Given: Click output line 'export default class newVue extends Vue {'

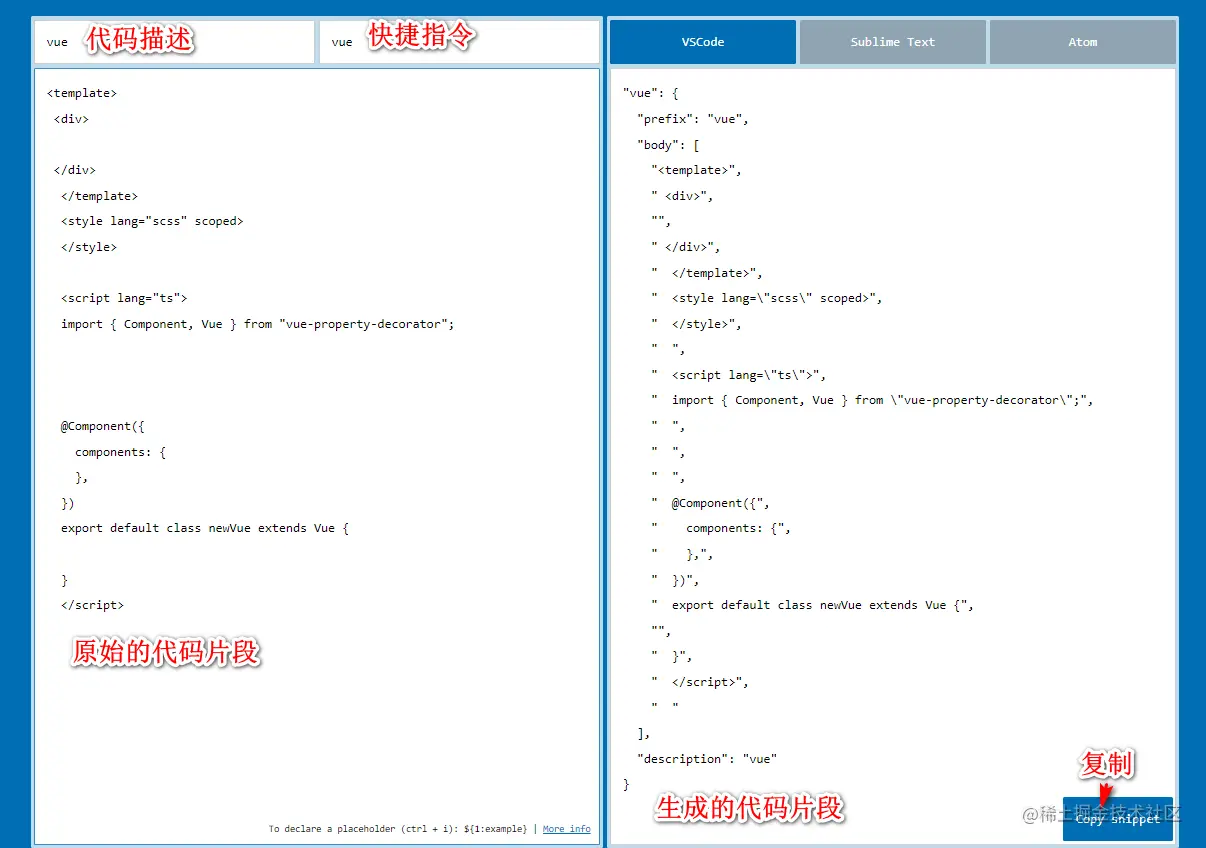Looking at the screenshot, I should 812,605.
